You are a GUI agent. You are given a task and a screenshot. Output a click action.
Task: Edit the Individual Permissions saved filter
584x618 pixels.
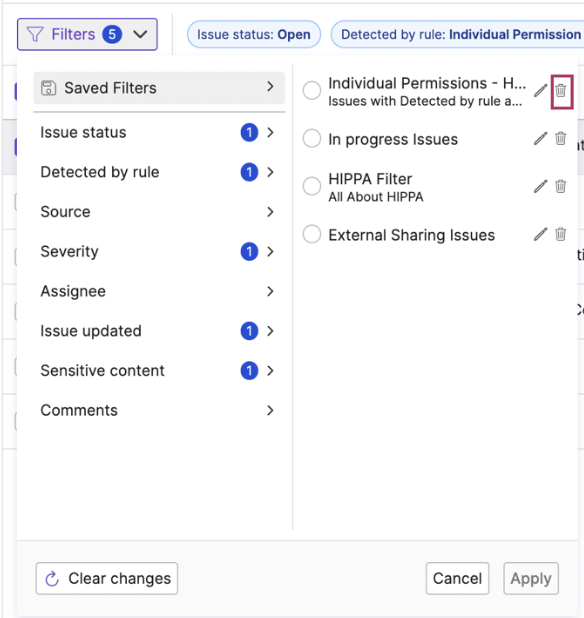click(x=540, y=91)
